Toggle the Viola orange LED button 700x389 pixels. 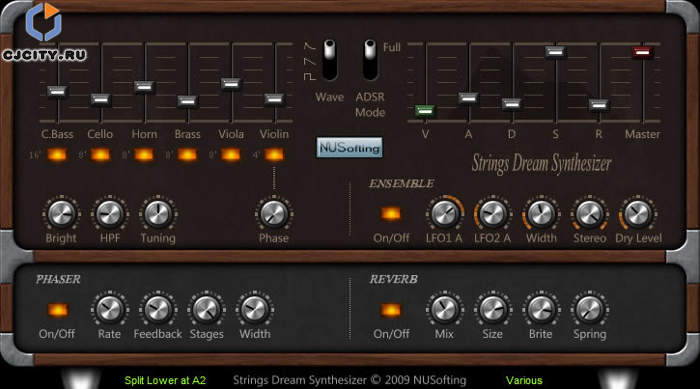click(x=231, y=155)
